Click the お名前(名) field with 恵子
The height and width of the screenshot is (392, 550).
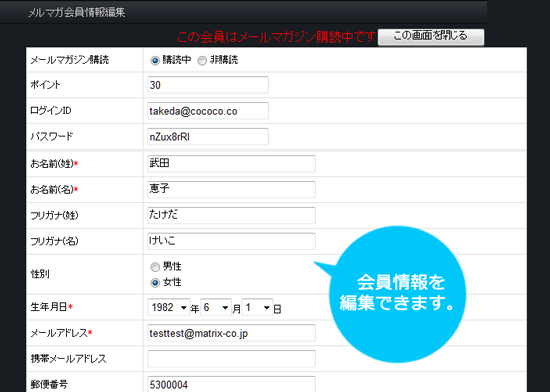(x=232, y=189)
